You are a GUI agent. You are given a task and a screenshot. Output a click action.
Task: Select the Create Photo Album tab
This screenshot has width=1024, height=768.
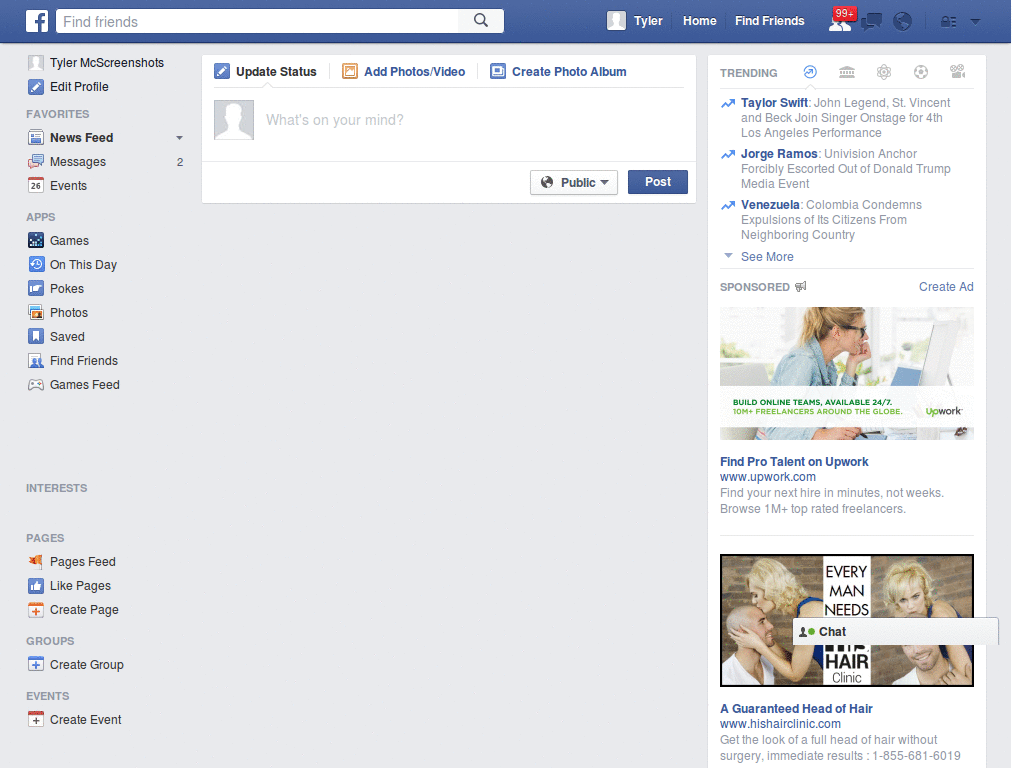[x=558, y=72]
